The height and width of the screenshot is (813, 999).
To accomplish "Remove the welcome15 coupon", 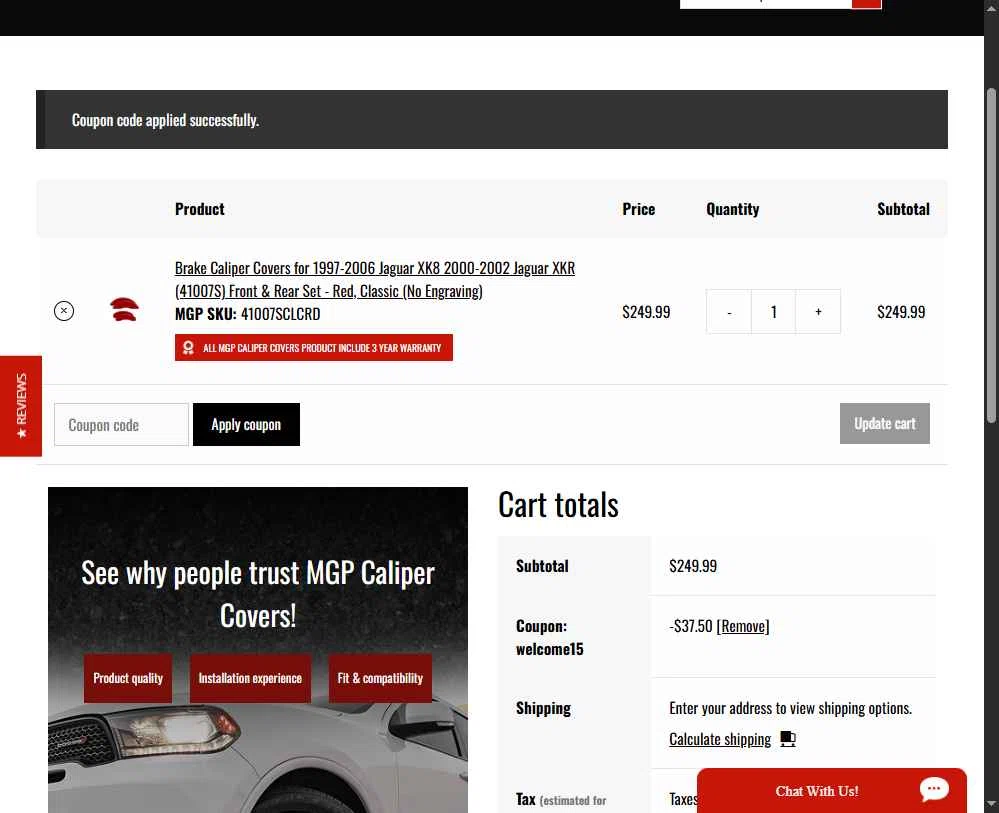I will point(743,626).
